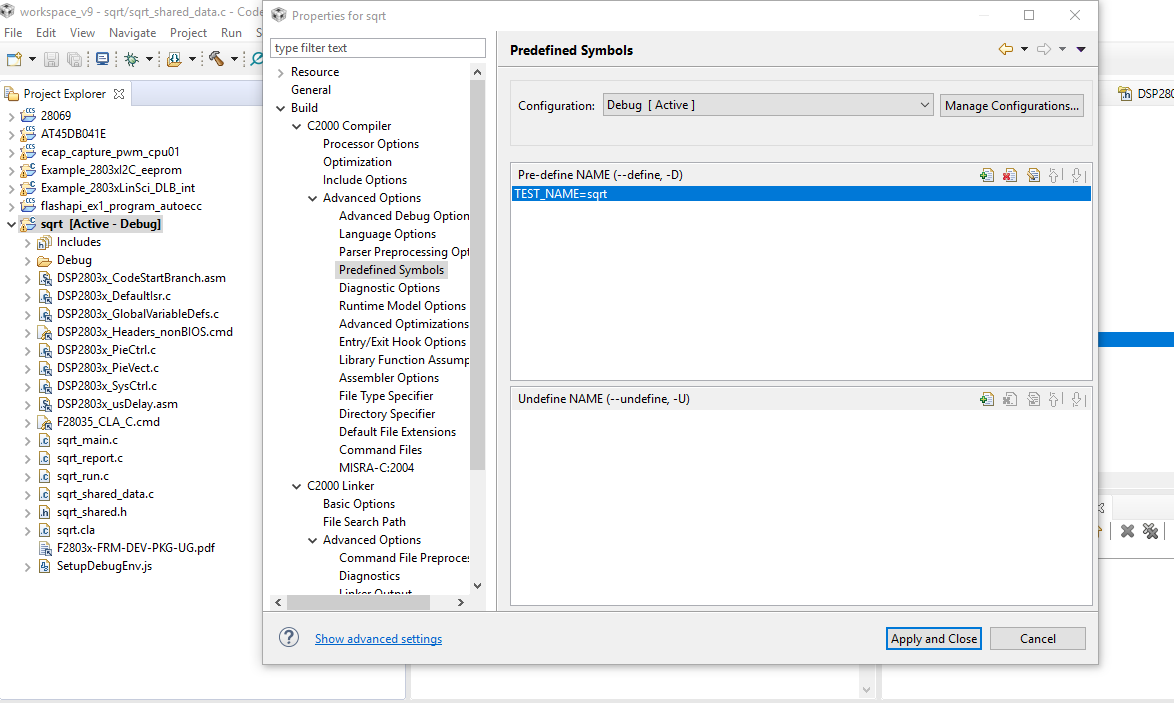Collapse compiler Advanced Options node
This screenshot has width=1174, height=703.
coord(312,198)
